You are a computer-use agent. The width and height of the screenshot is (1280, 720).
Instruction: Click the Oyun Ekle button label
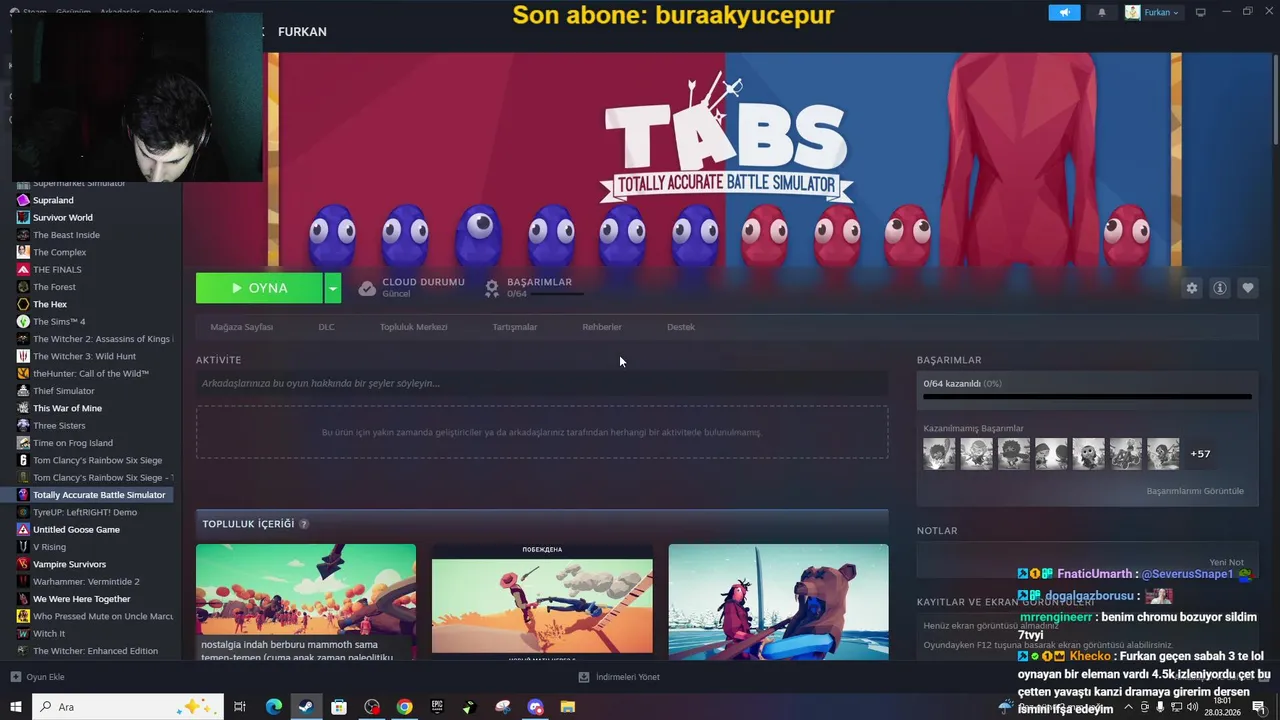pyautogui.click(x=45, y=677)
